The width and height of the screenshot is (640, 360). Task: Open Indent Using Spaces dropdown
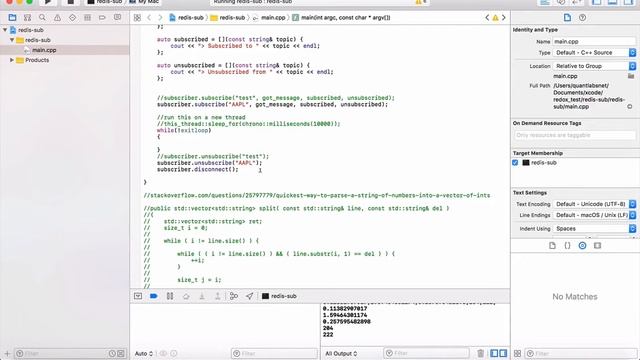click(595, 229)
